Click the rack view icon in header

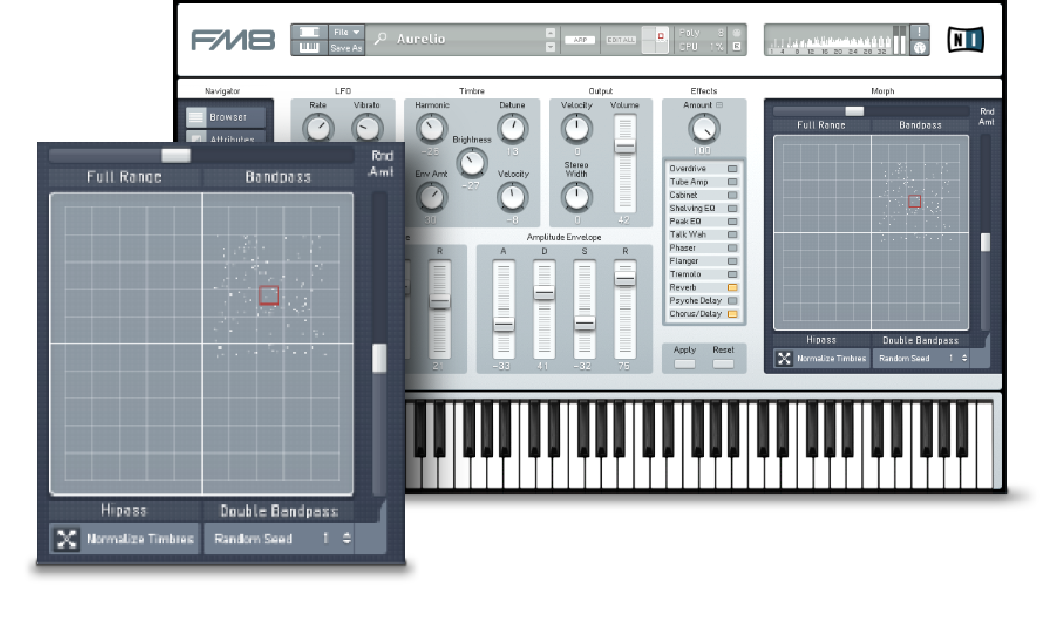pyautogui.click(x=310, y=32)
